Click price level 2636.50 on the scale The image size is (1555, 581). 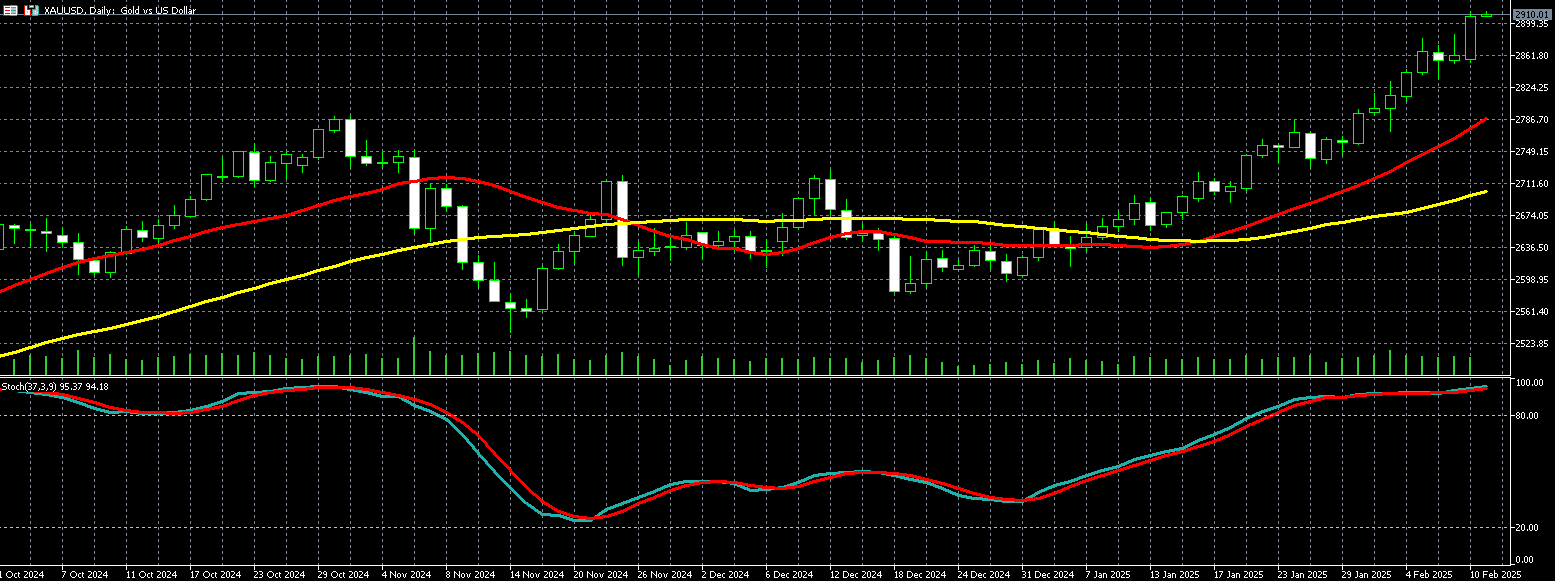[x=1531, y=248]
